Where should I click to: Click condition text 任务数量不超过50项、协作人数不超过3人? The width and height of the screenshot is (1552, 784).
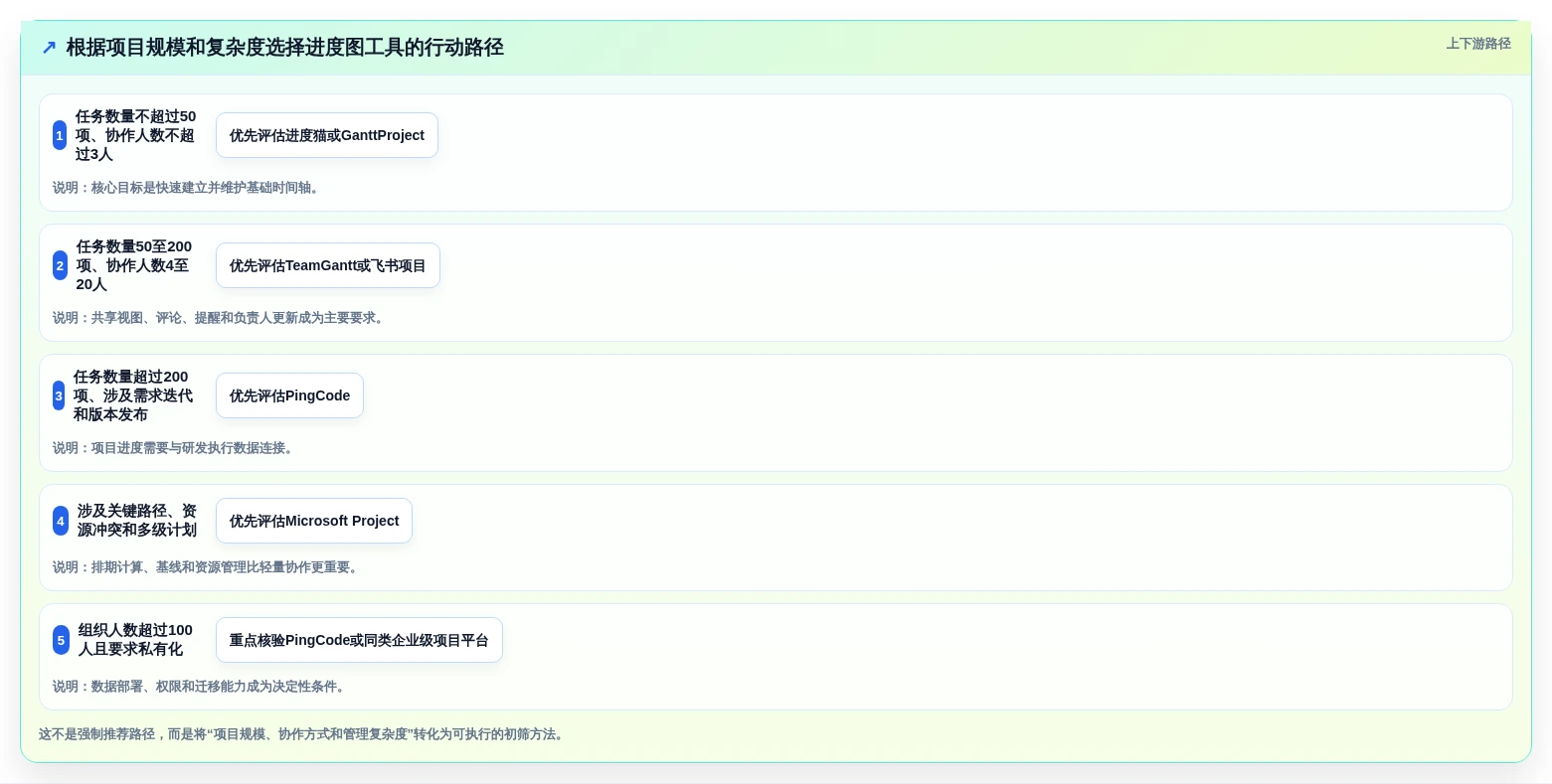pyautogui.click(x=136, y=135)
